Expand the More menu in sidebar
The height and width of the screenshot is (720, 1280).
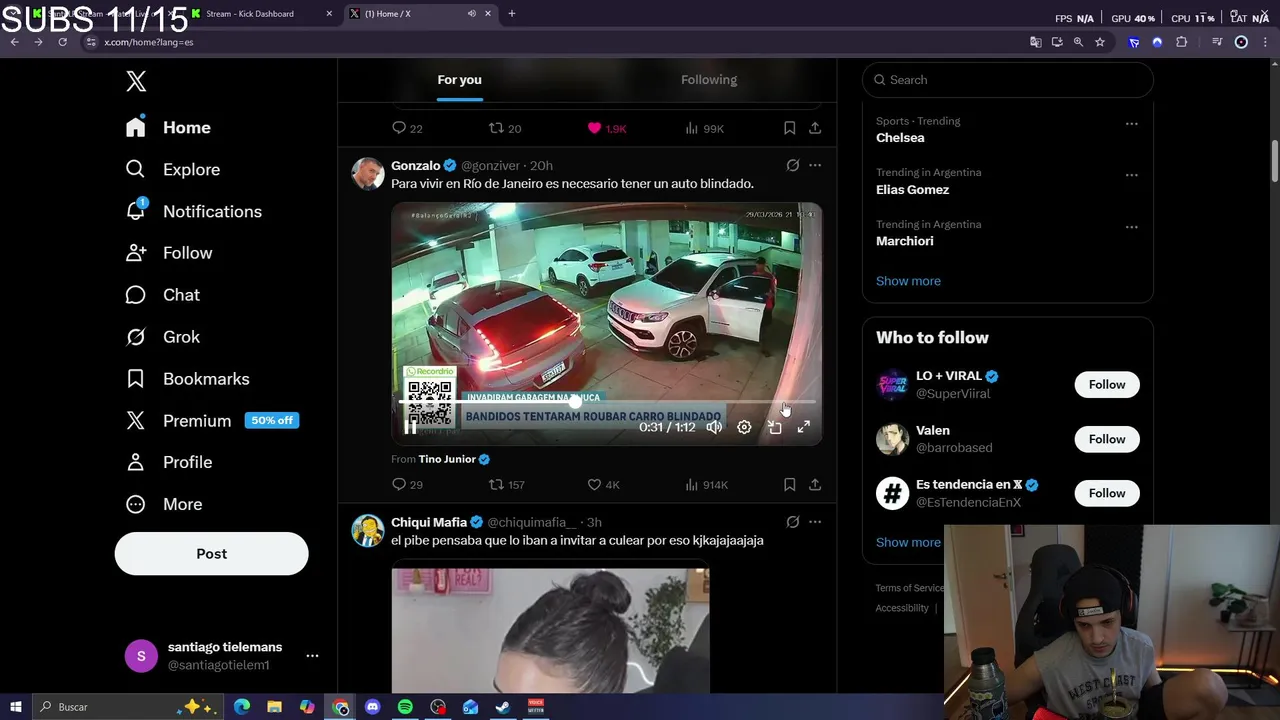[x=163, y=504]
